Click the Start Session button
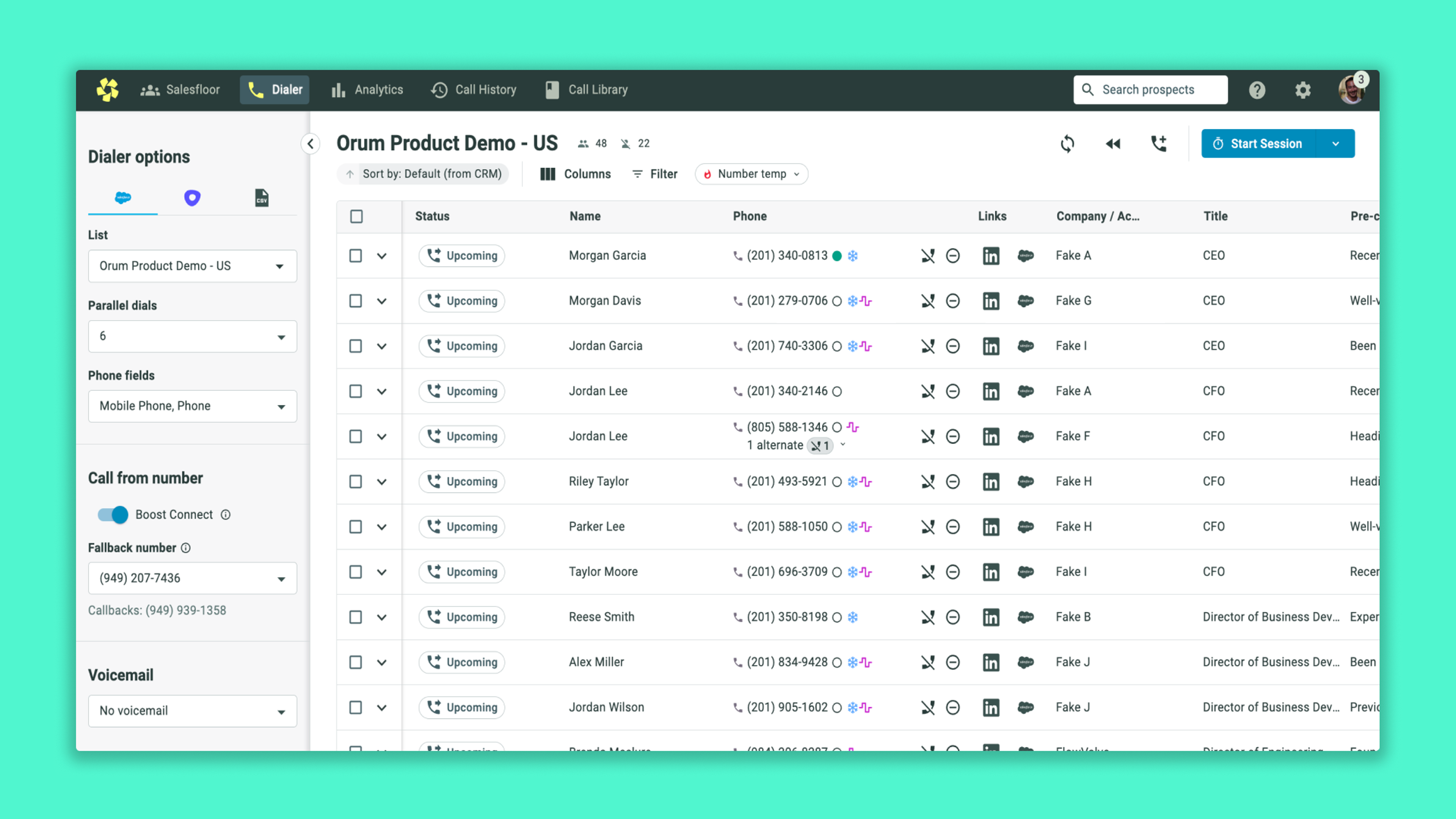This screenshot has width=1456, height=819. pos(1259,144)
